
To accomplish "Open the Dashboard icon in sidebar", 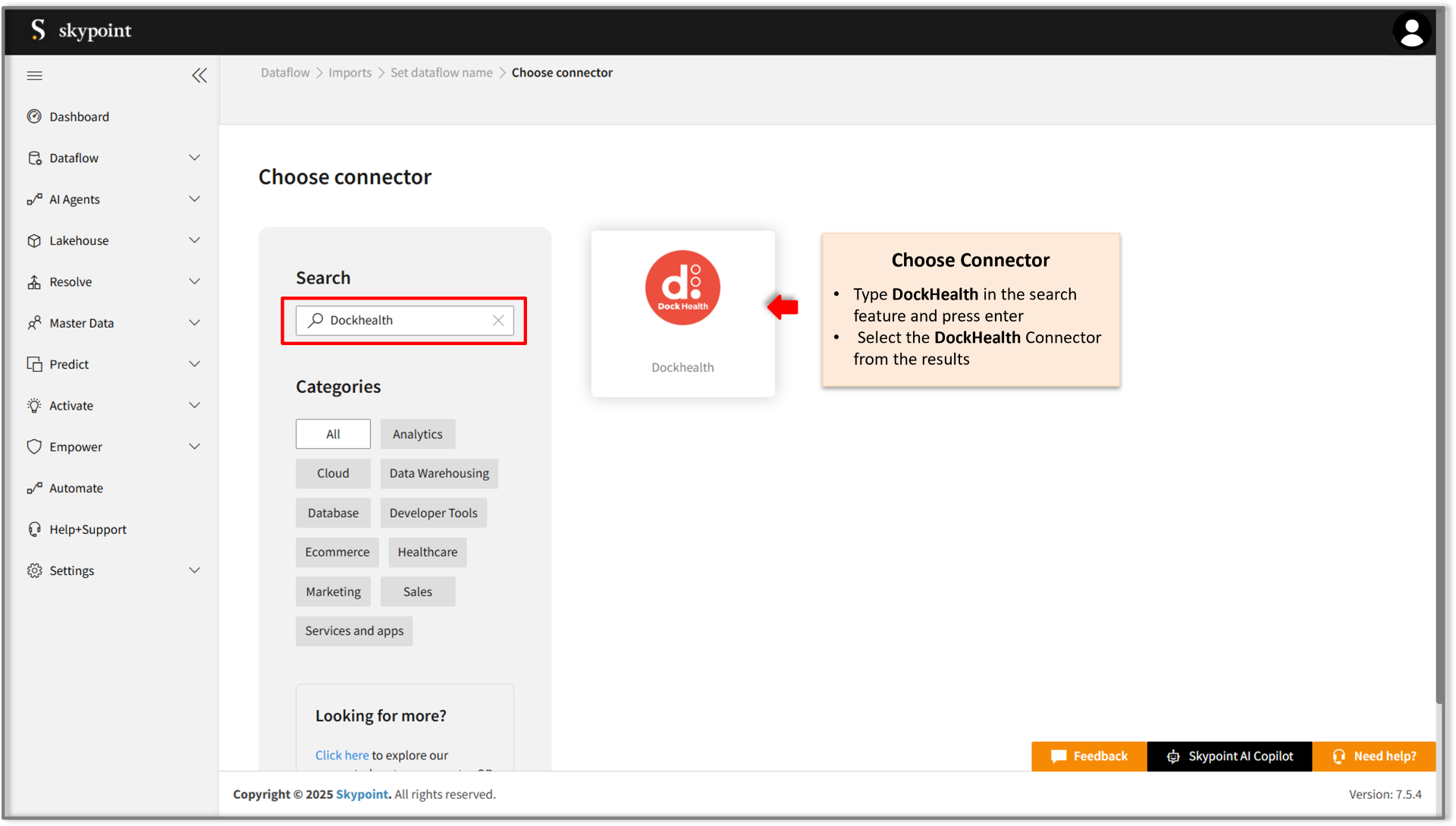I will pos(35,116).
